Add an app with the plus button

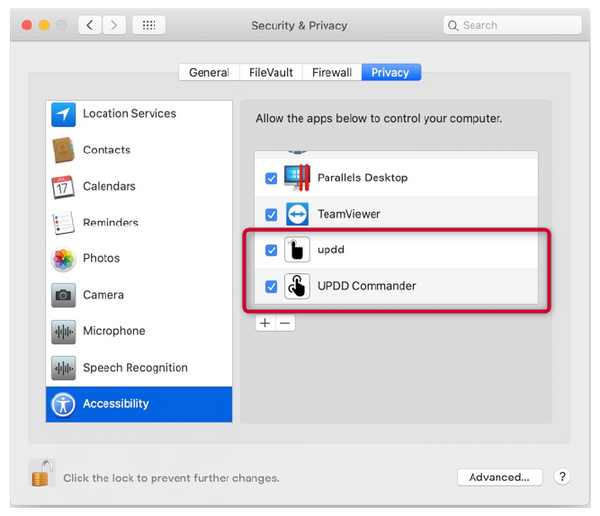click(265, 323)
